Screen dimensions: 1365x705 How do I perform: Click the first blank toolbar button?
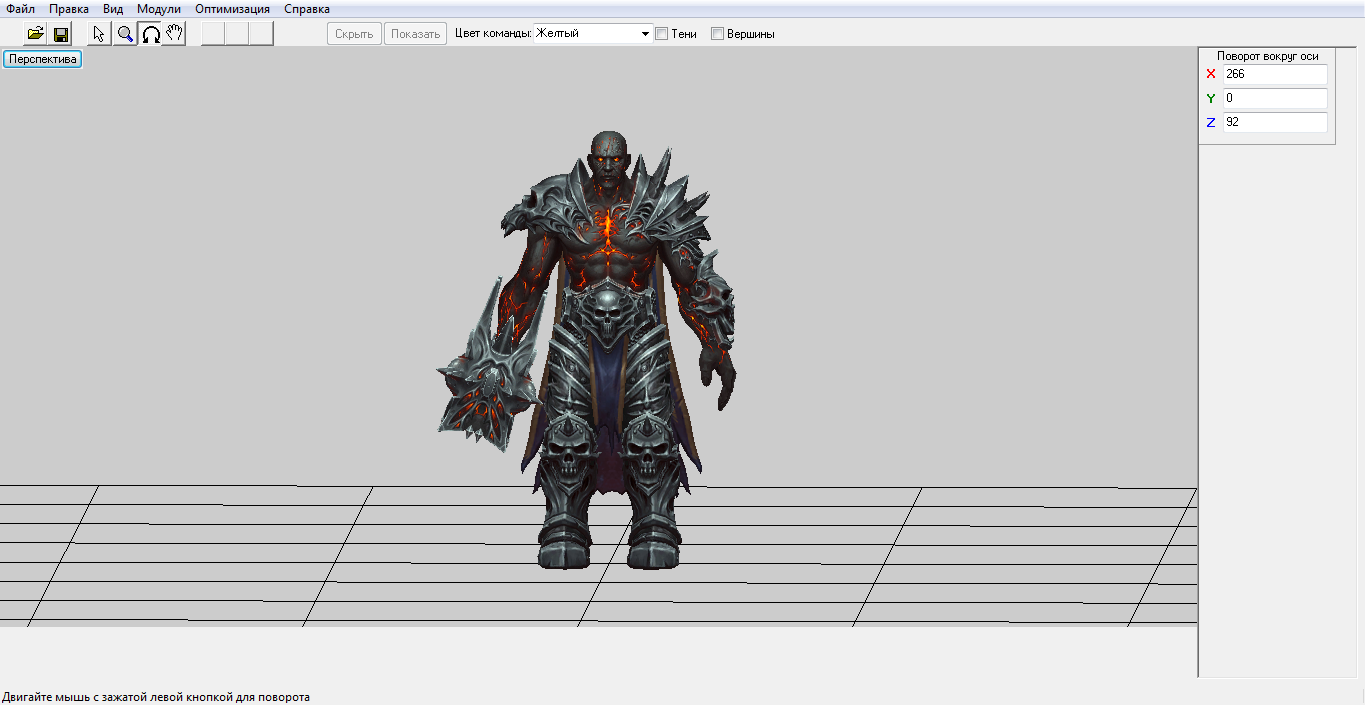tap(213, 34)
